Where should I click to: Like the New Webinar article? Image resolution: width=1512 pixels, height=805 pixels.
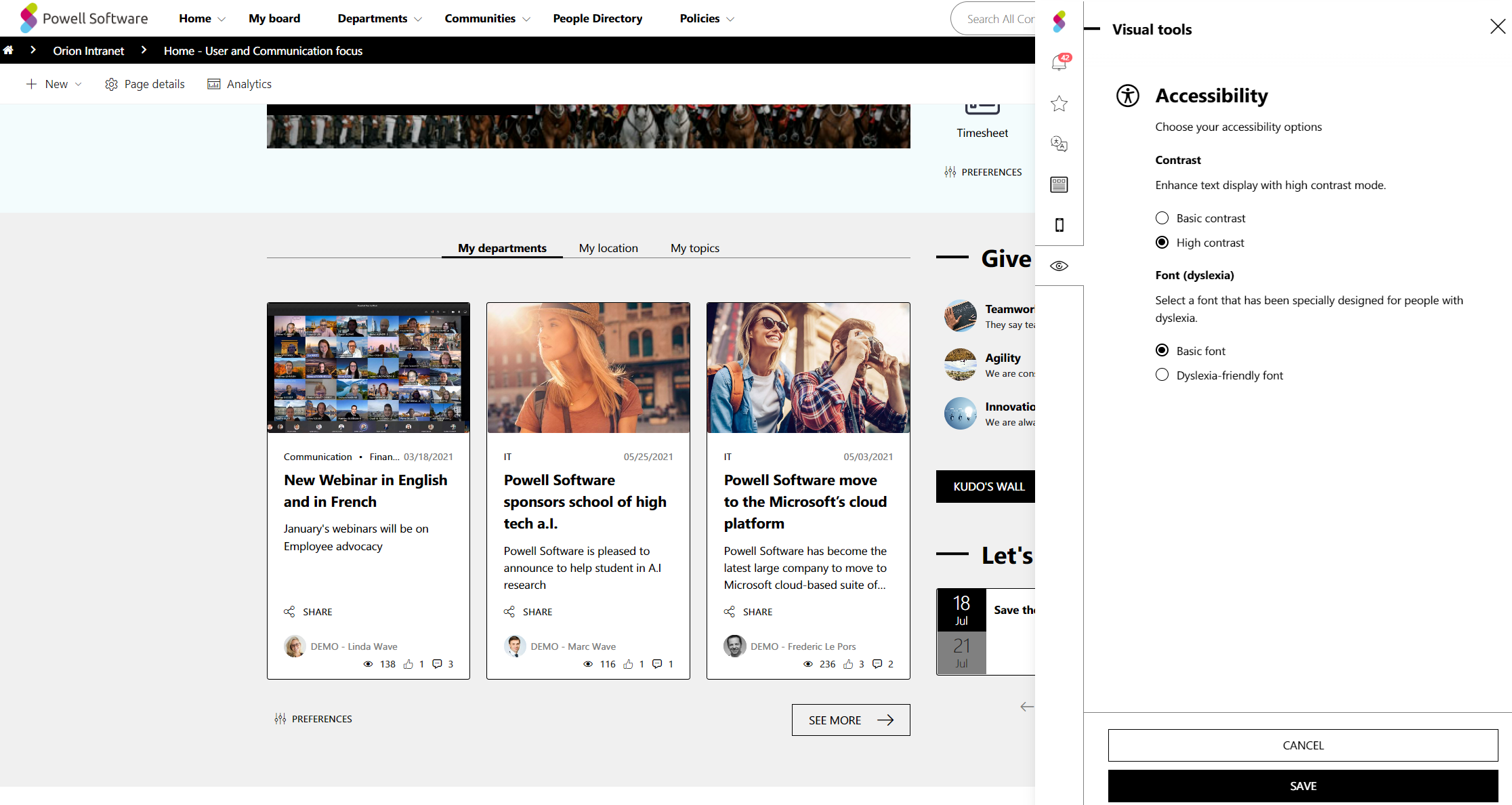coord(408,664)
